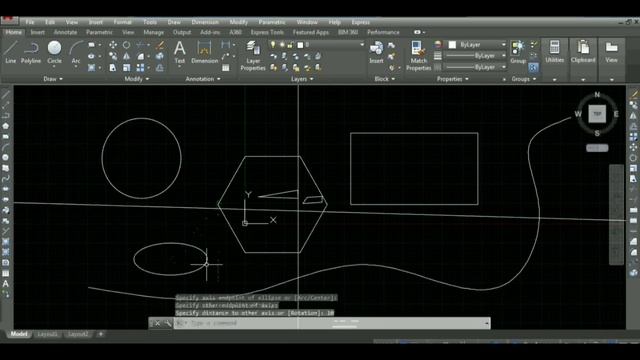Click Match Properties tool
The height and width of the screenshot is (360, 640).
418,56
